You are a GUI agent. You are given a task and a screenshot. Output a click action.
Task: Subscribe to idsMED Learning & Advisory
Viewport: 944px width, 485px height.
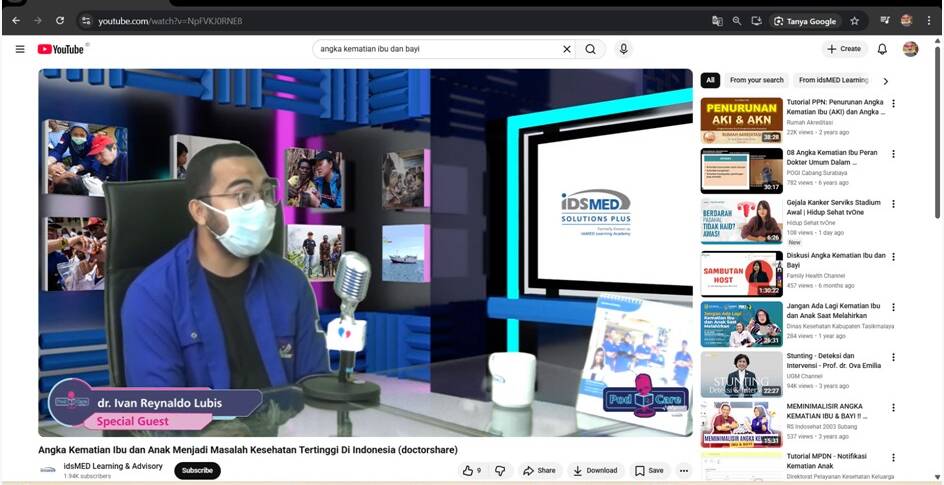click(197, 470)
